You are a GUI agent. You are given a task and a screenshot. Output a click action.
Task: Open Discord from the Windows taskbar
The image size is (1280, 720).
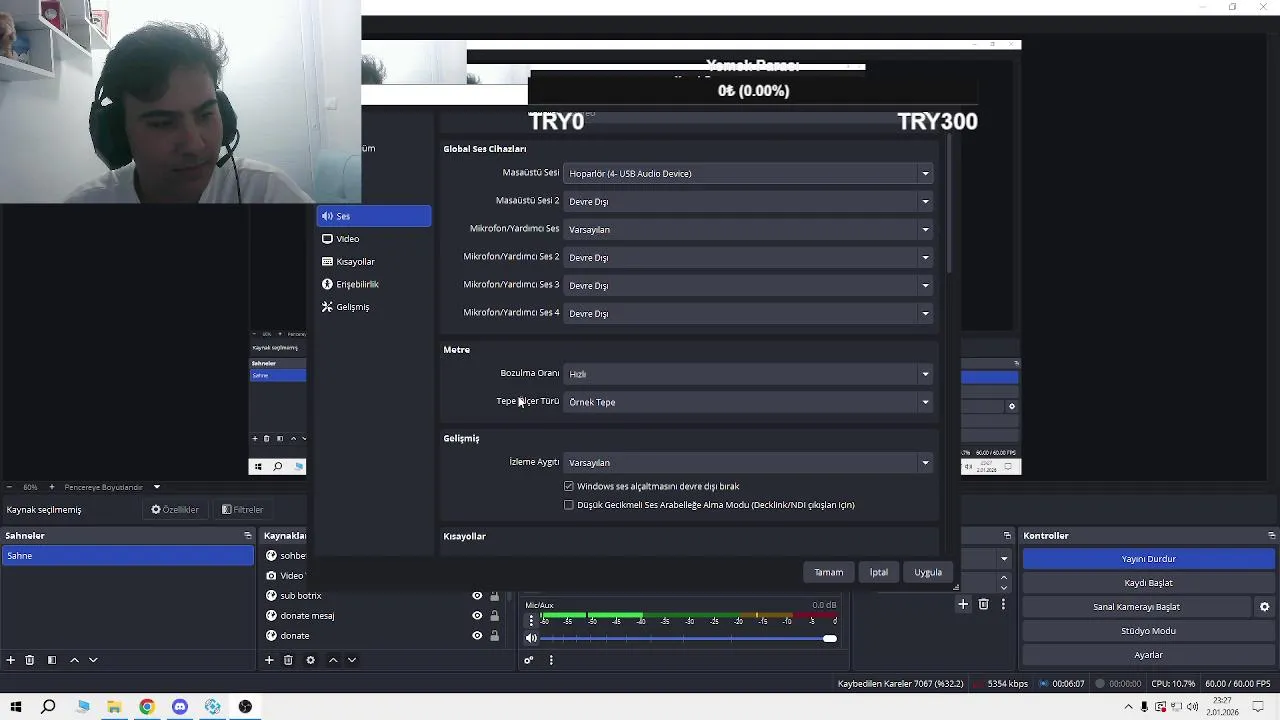180,707
